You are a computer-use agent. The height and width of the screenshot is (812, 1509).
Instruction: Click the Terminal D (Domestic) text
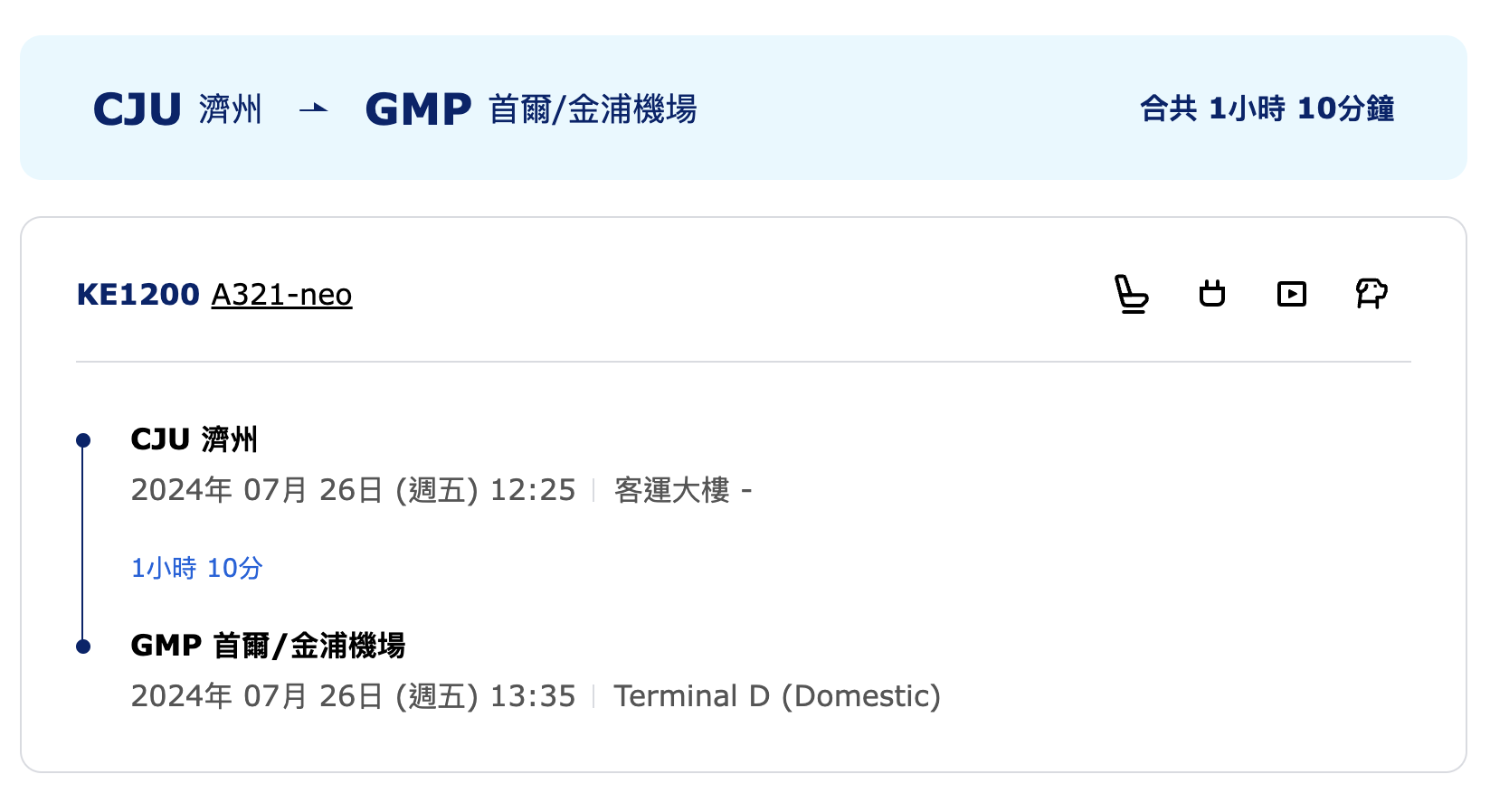click(x=777, y=696)
